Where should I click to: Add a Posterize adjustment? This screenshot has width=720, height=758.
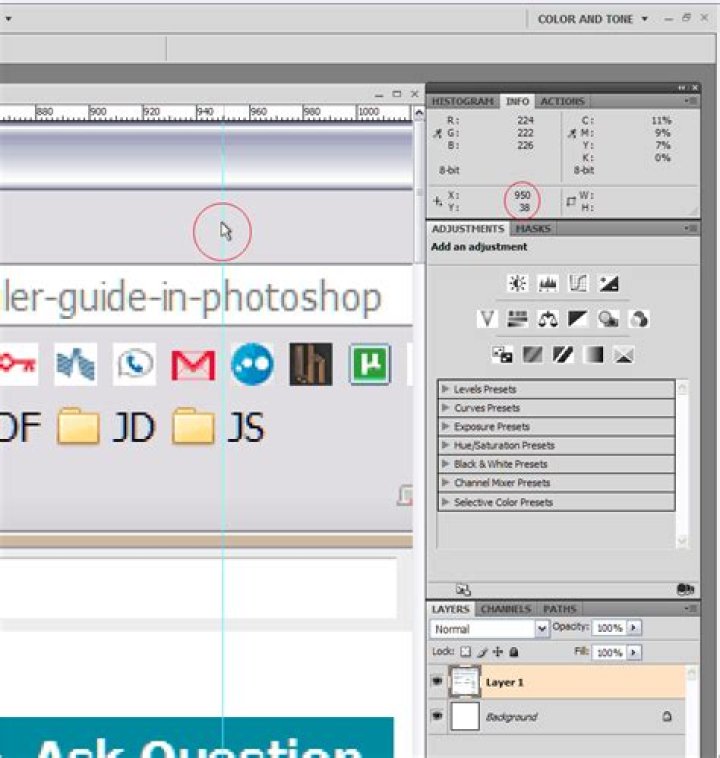532,355
